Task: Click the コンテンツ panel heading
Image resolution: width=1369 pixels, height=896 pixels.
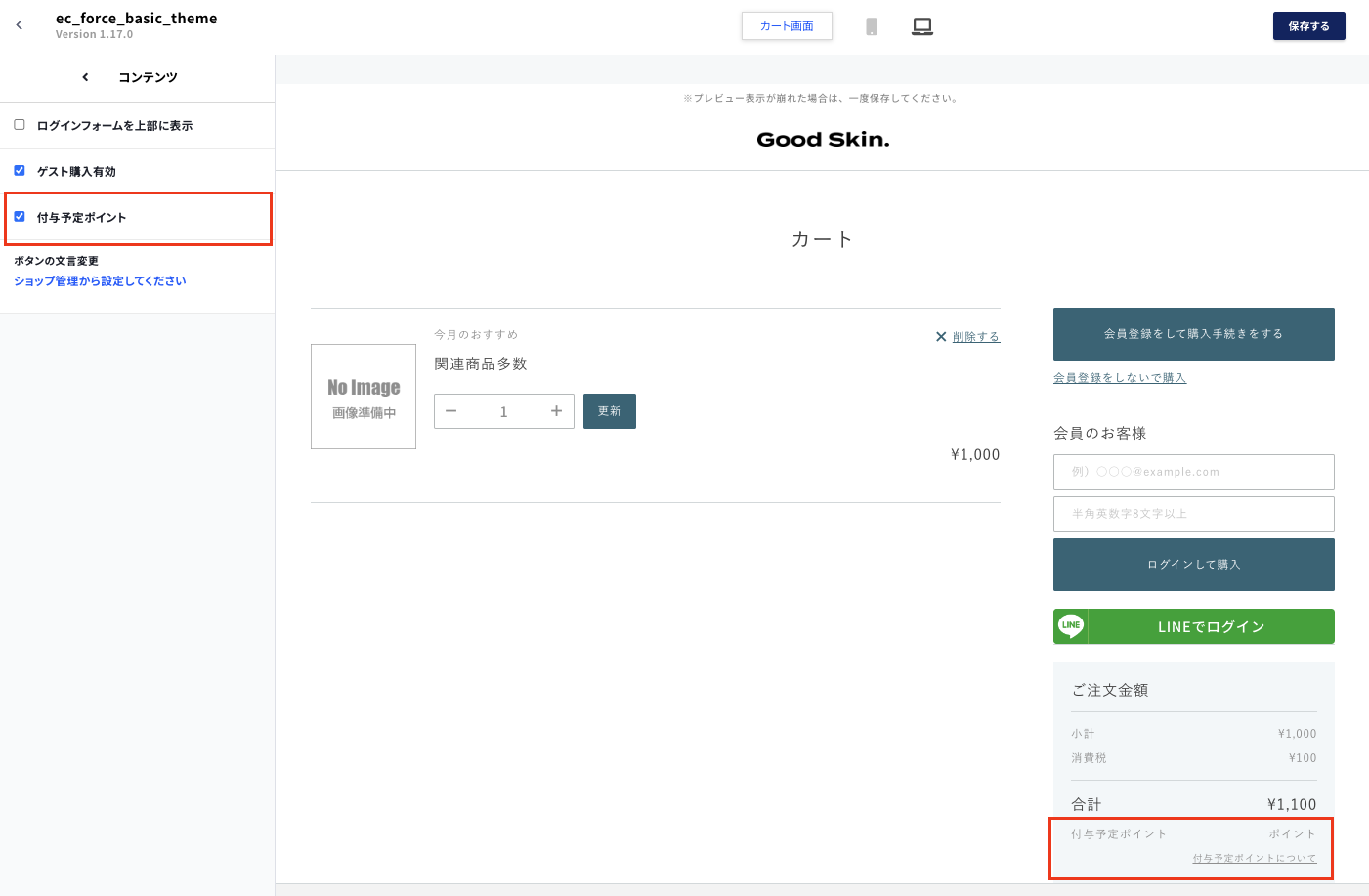Action: (x=148, y=77)
